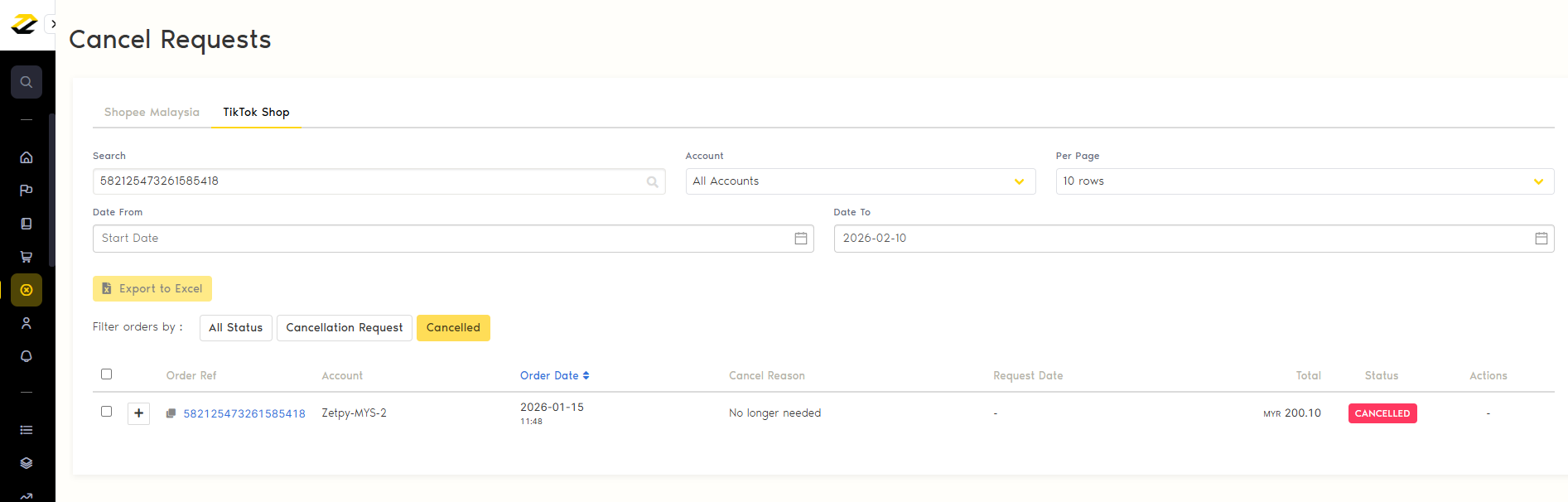Open the sidebar search icon
The width and height of the screenshot is (1568, 502).
coord(27,82)
